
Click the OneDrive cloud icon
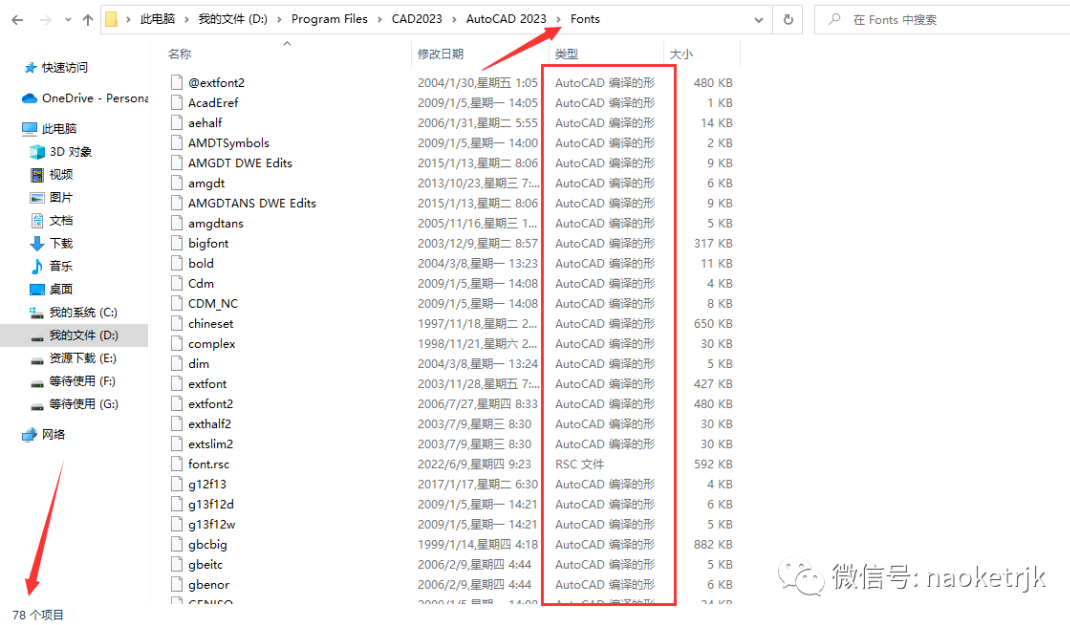pyautogui.click(x=29, y=98)
